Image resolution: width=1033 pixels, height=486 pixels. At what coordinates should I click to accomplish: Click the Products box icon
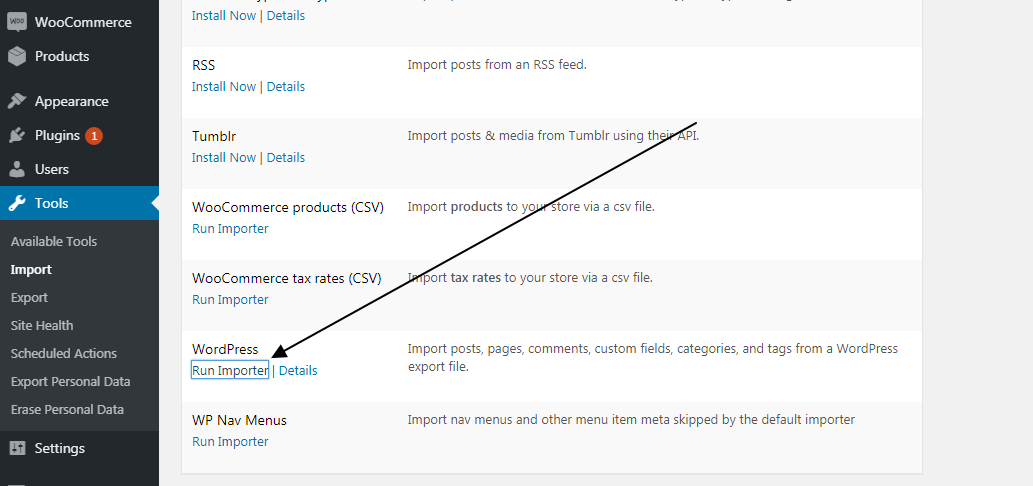pos(16,56)
